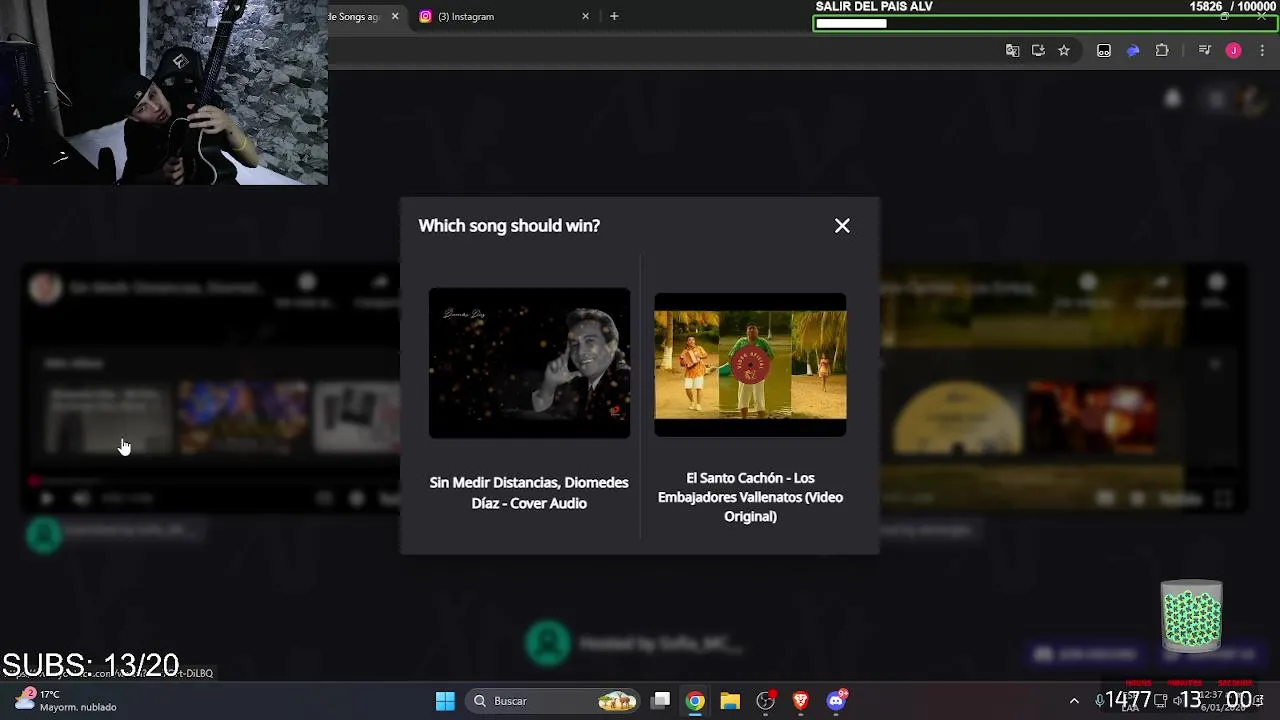The image size is (1280, 720).
Task: Open the round dark icon with red badge in taskbar
Action: 766,701
